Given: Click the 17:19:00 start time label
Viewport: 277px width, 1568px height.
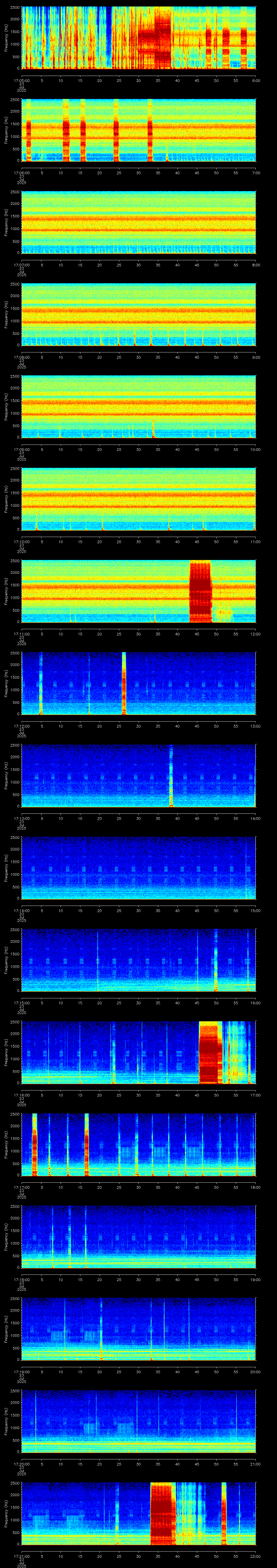Looking at the screenshot, I should (21, 1372).
